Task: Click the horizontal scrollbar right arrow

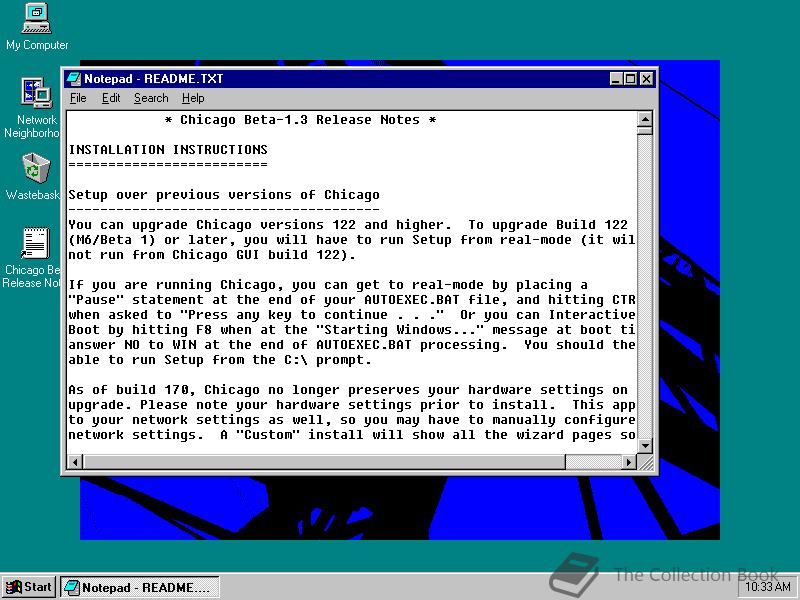Action: click(x=629, y=462)
